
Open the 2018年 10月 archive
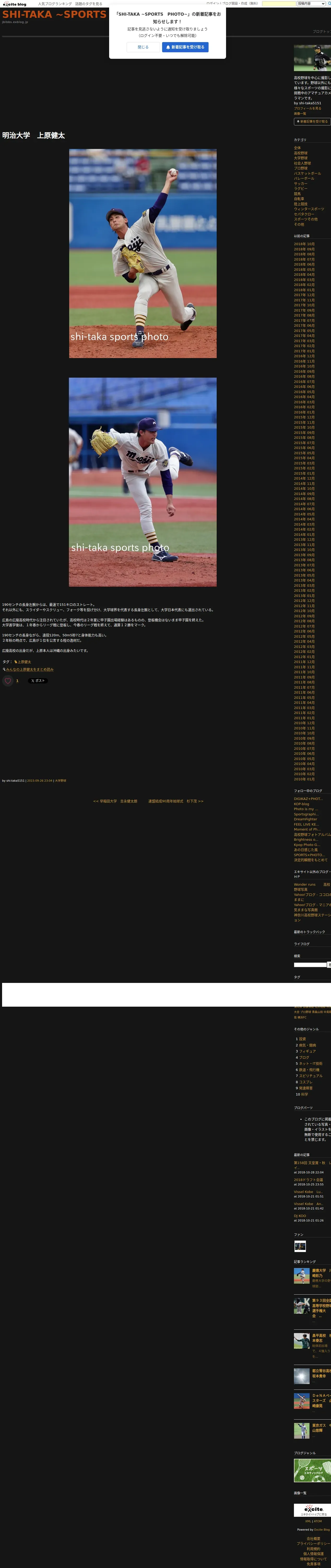pos(304,244)
